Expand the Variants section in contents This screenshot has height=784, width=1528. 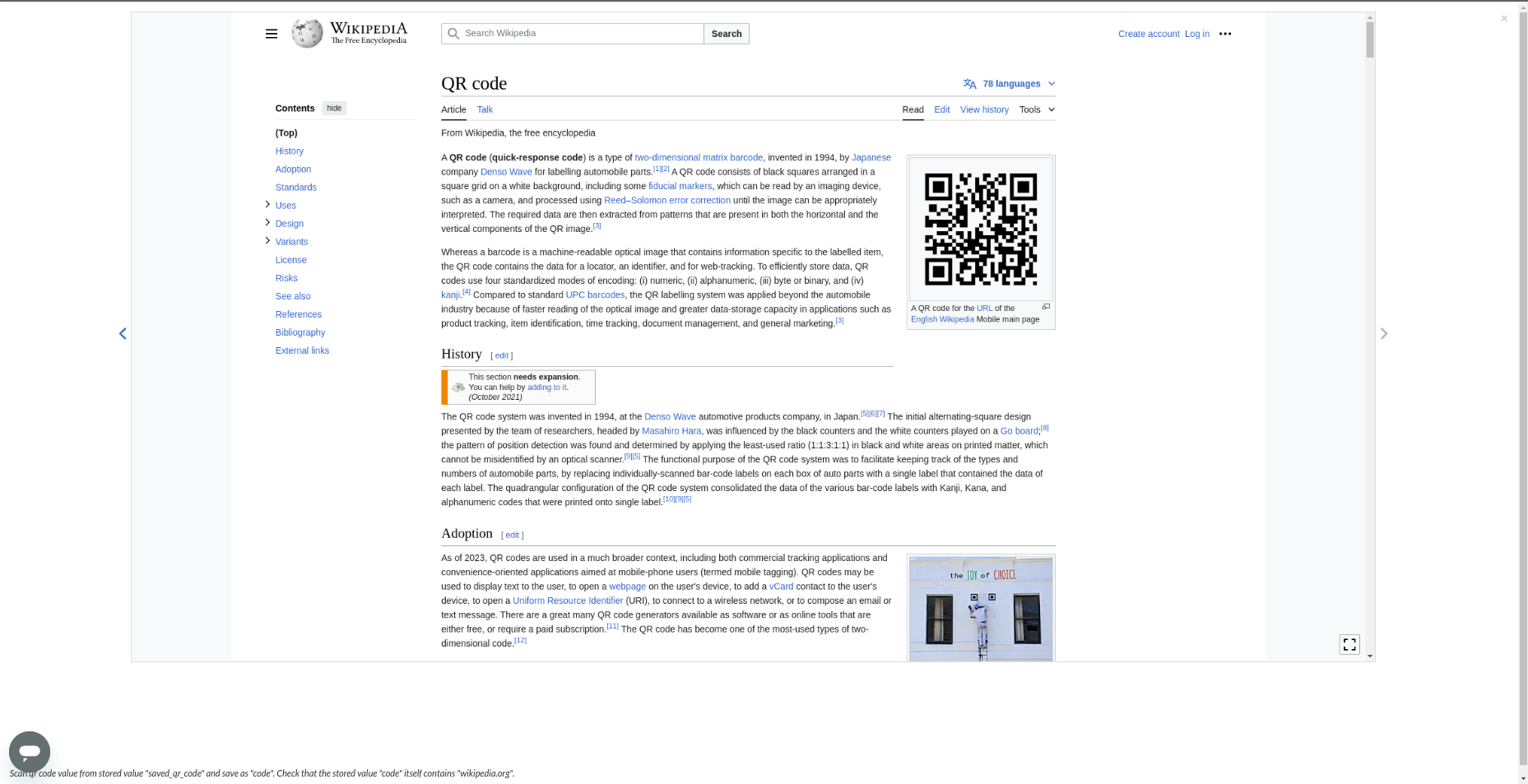(267, 240)
